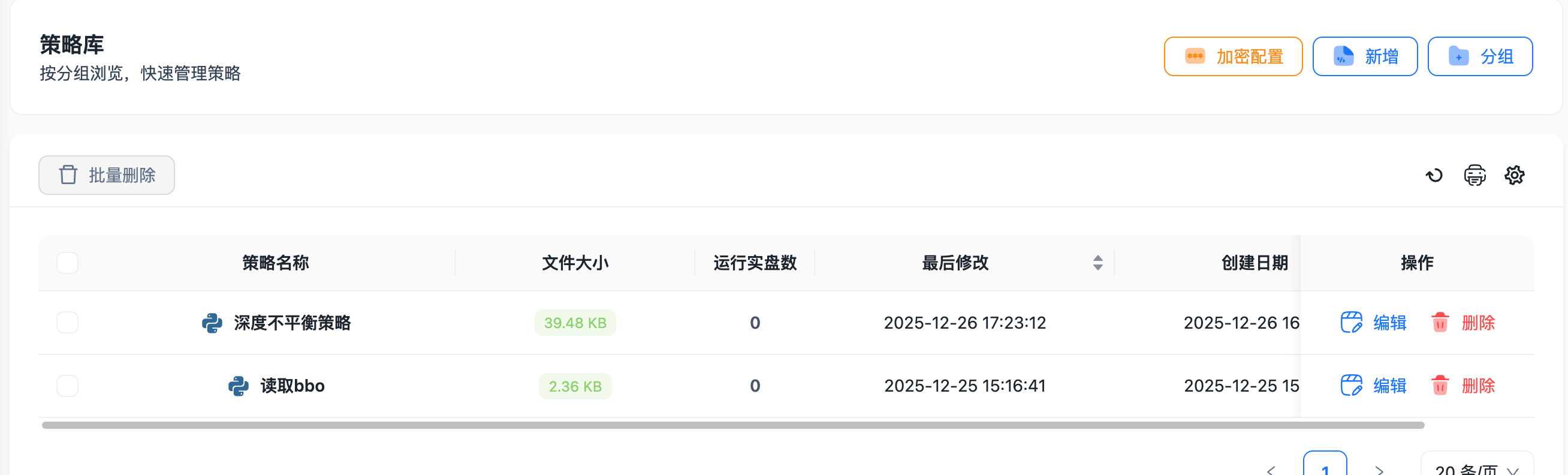The height and width of the screenshot is (475, 1568).
Task: Go to next page via right arrow
Action: click(1380, 470)
